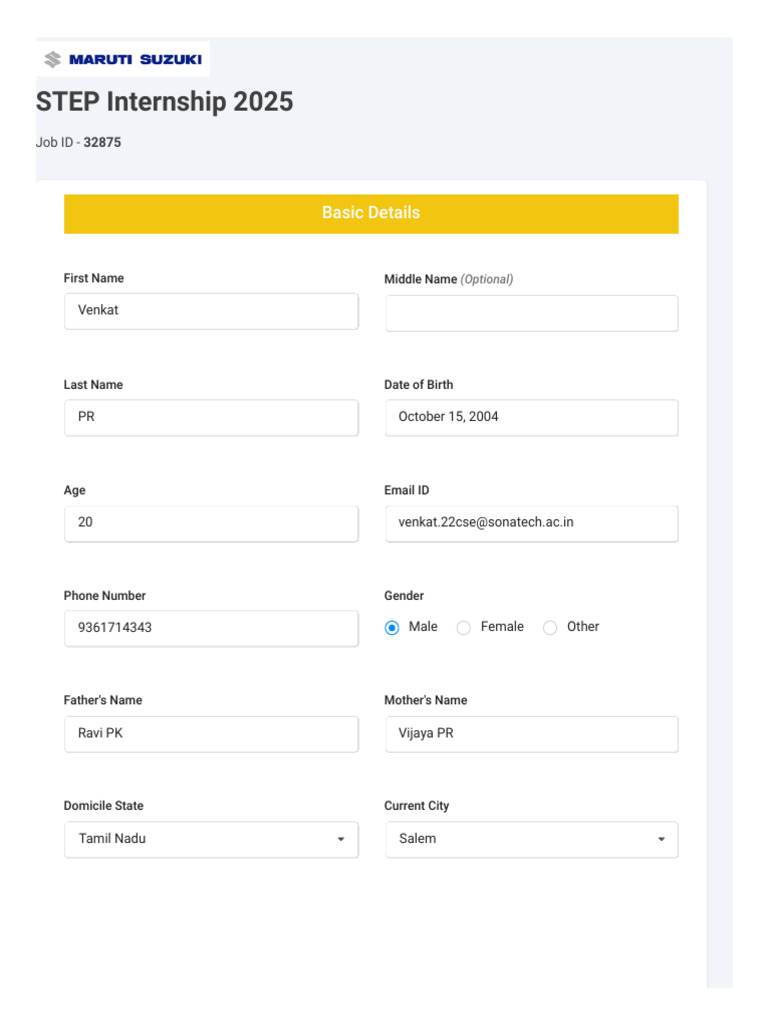768x1024 pixels.
Task: Open the Date of Birth field
Action: point(531,417)
